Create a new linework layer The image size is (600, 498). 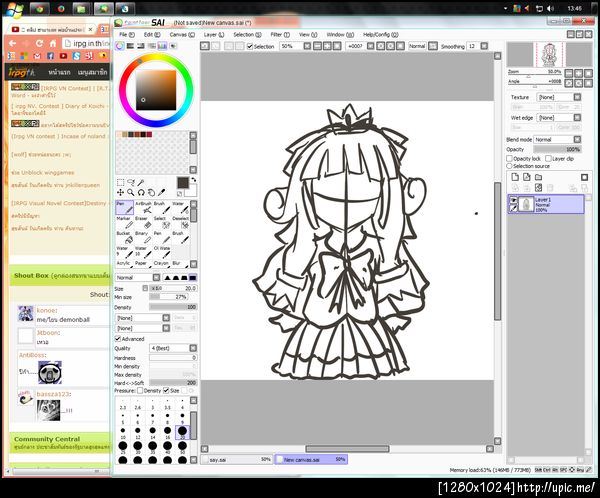[x=527, y=177]
